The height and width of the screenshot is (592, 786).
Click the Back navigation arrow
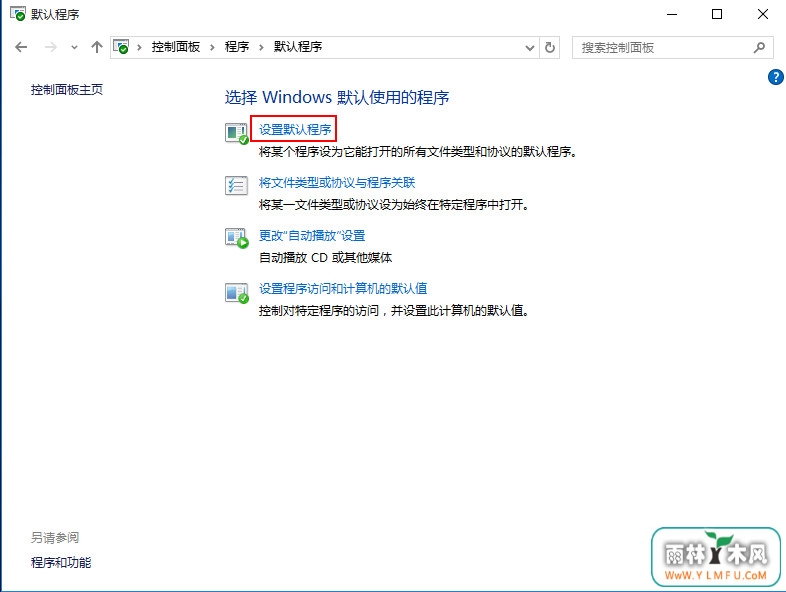[x=21, y=47]
